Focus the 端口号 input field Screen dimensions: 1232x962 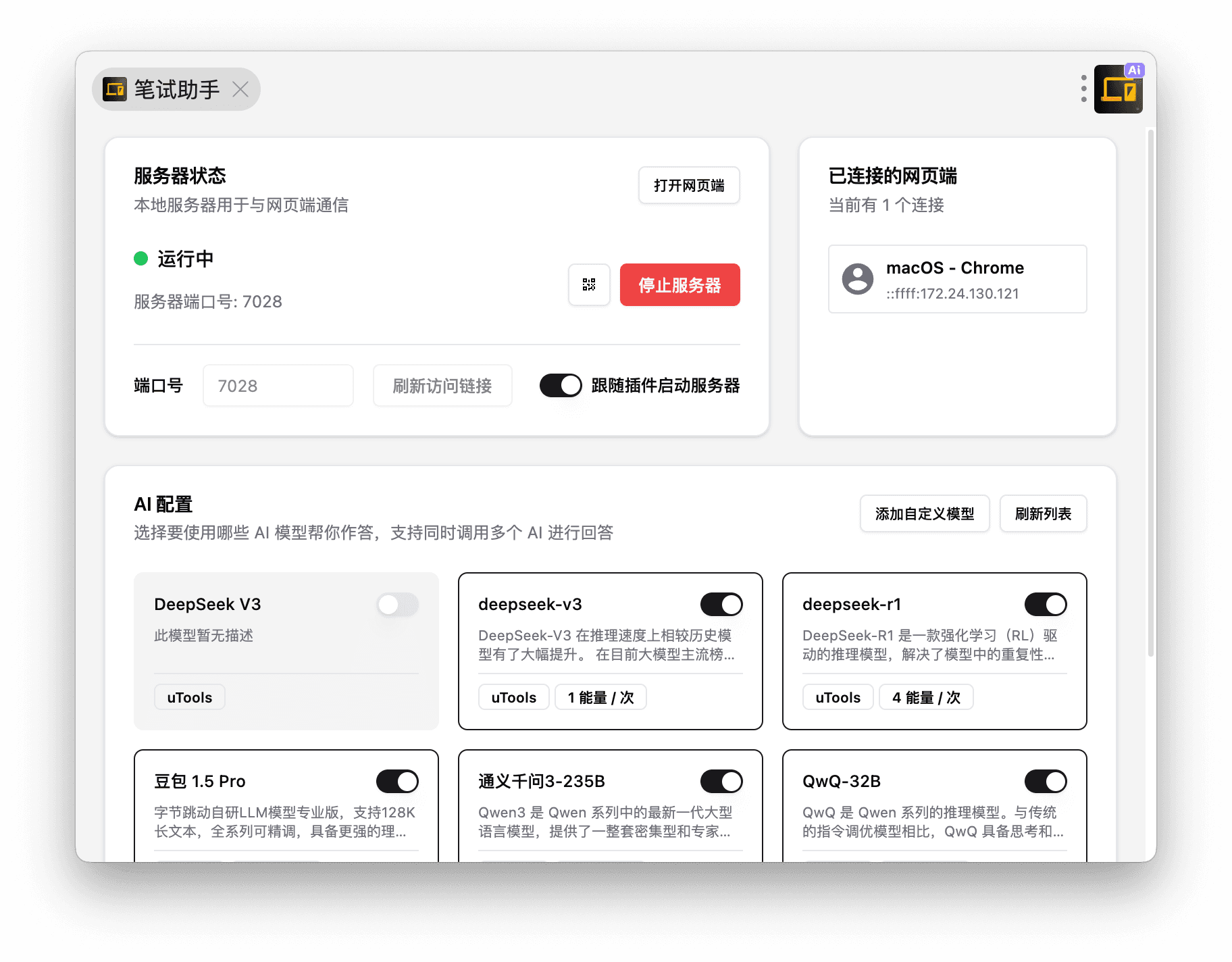tap(278, 386)
